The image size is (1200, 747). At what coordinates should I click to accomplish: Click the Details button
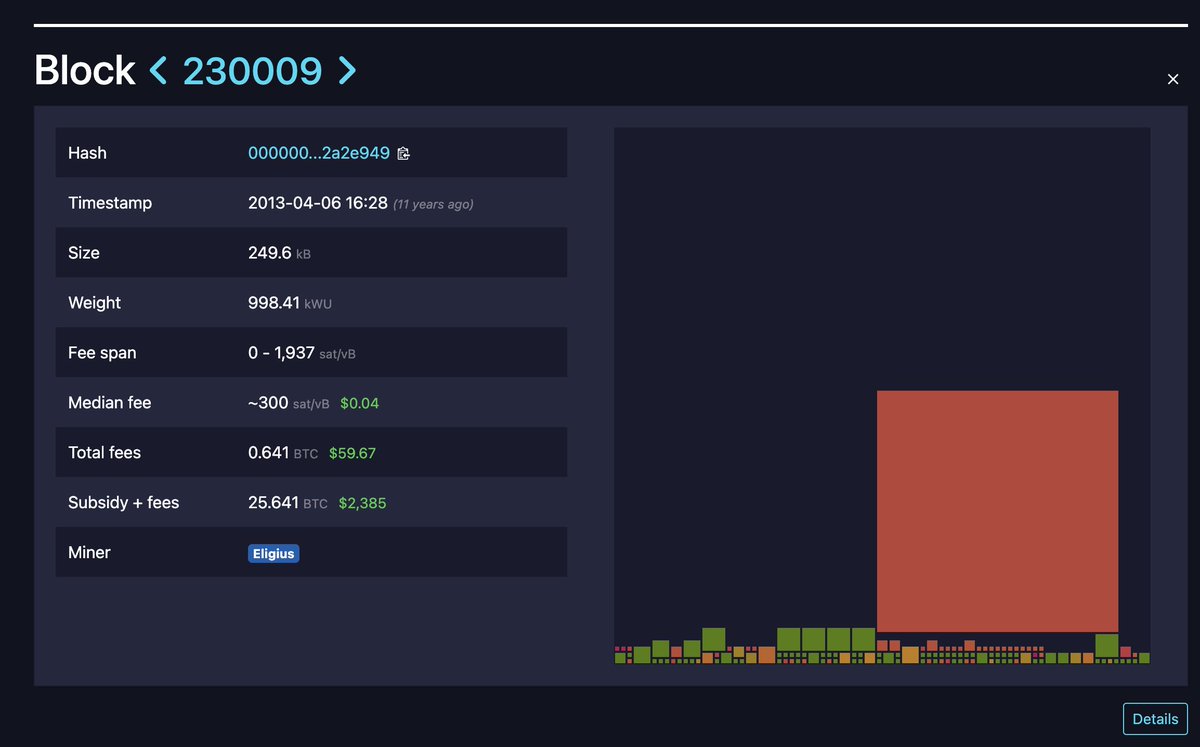[x=1155, y=719]
